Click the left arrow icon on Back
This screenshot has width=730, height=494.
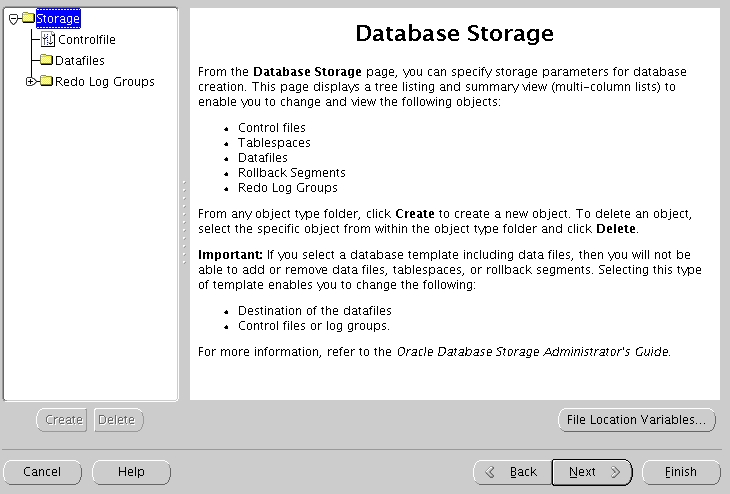coord(490,472)
